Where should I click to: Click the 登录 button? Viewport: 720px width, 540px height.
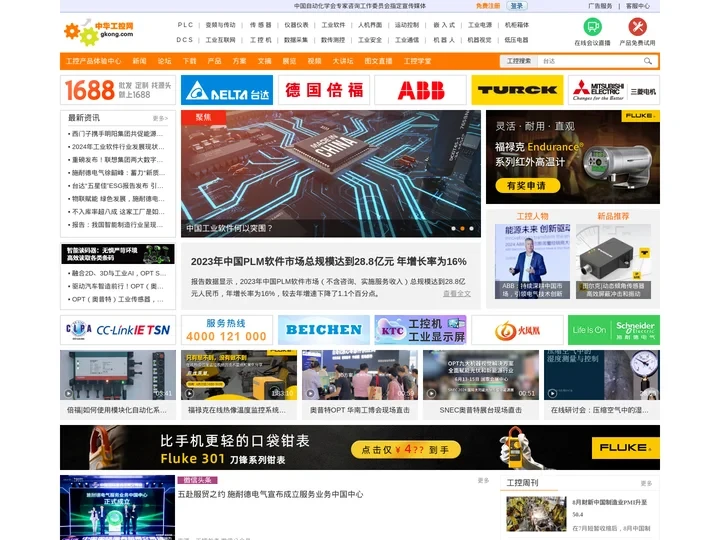coord(517,6)
